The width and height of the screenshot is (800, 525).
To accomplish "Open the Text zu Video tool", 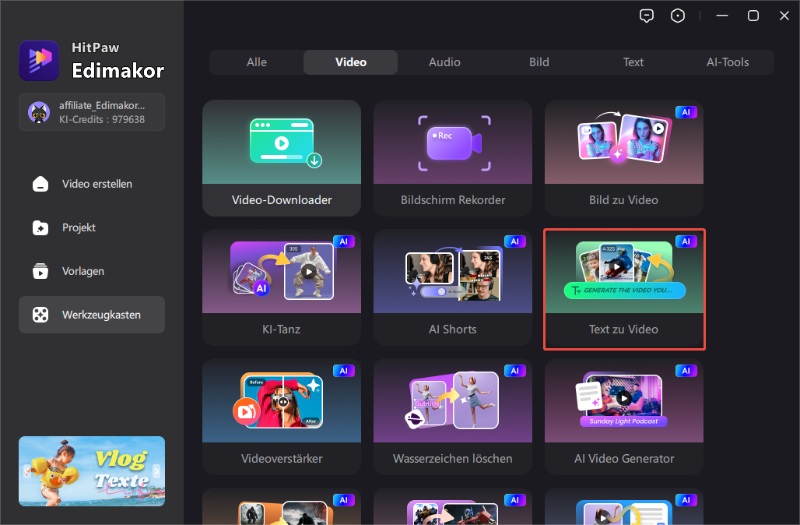I will pyautogui.click(x=624, y=288).
